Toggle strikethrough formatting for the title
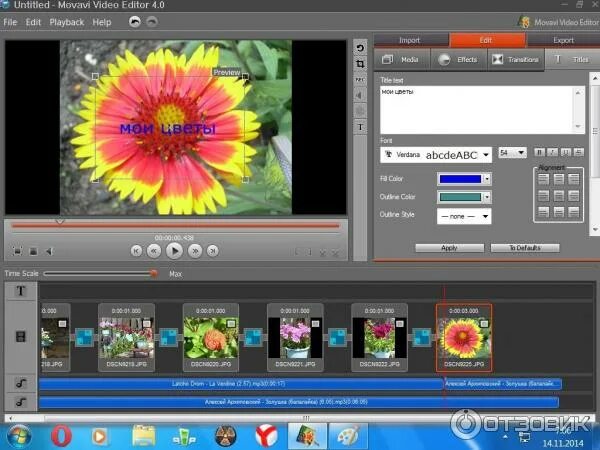Image resolution: width=600 pixels, height=450 pixels. click(579, 152)
